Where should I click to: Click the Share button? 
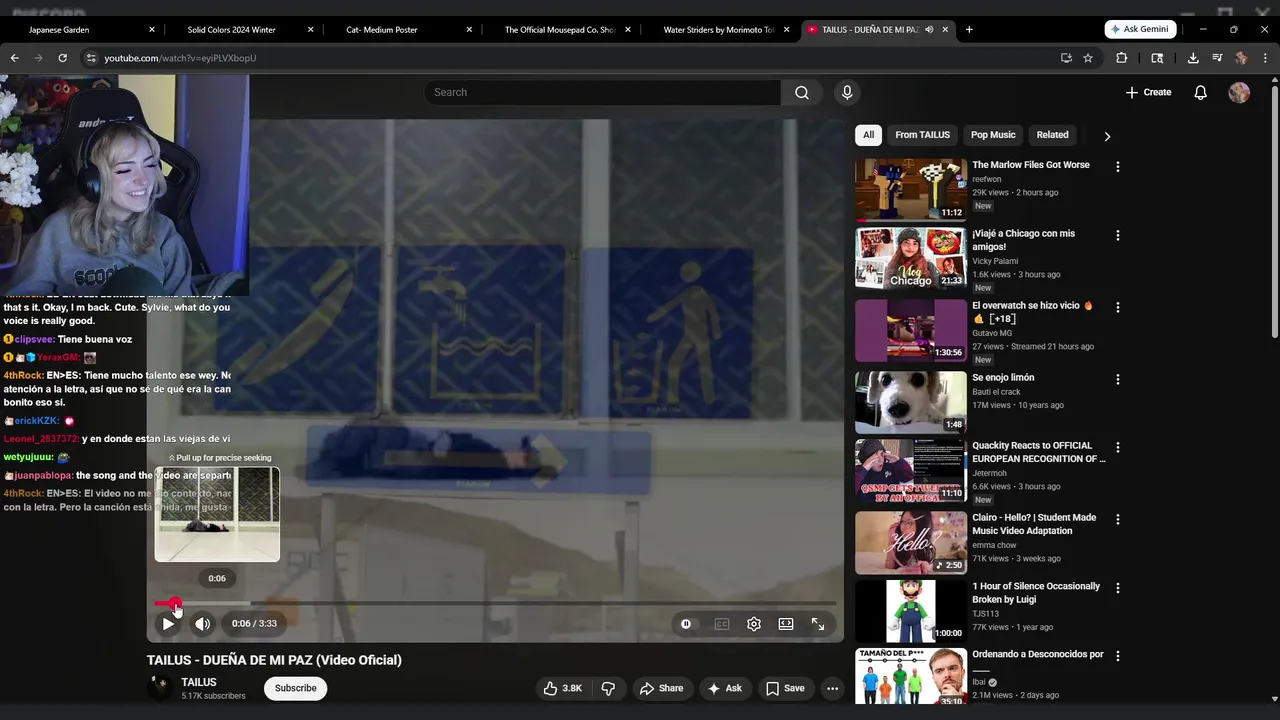tap(662, 688)
